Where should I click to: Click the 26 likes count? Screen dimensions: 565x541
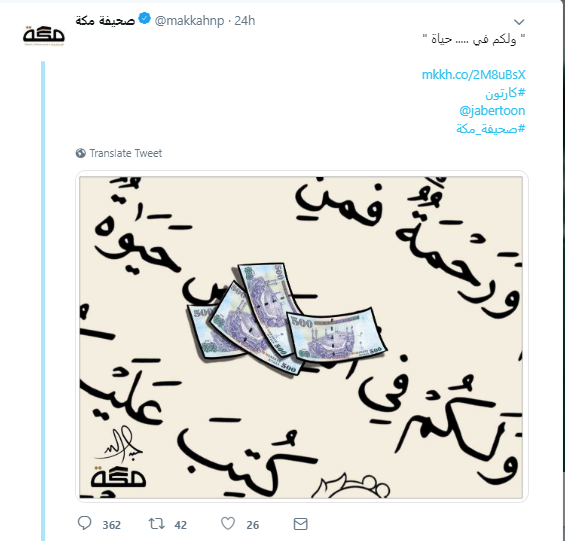tap(253, 525)
